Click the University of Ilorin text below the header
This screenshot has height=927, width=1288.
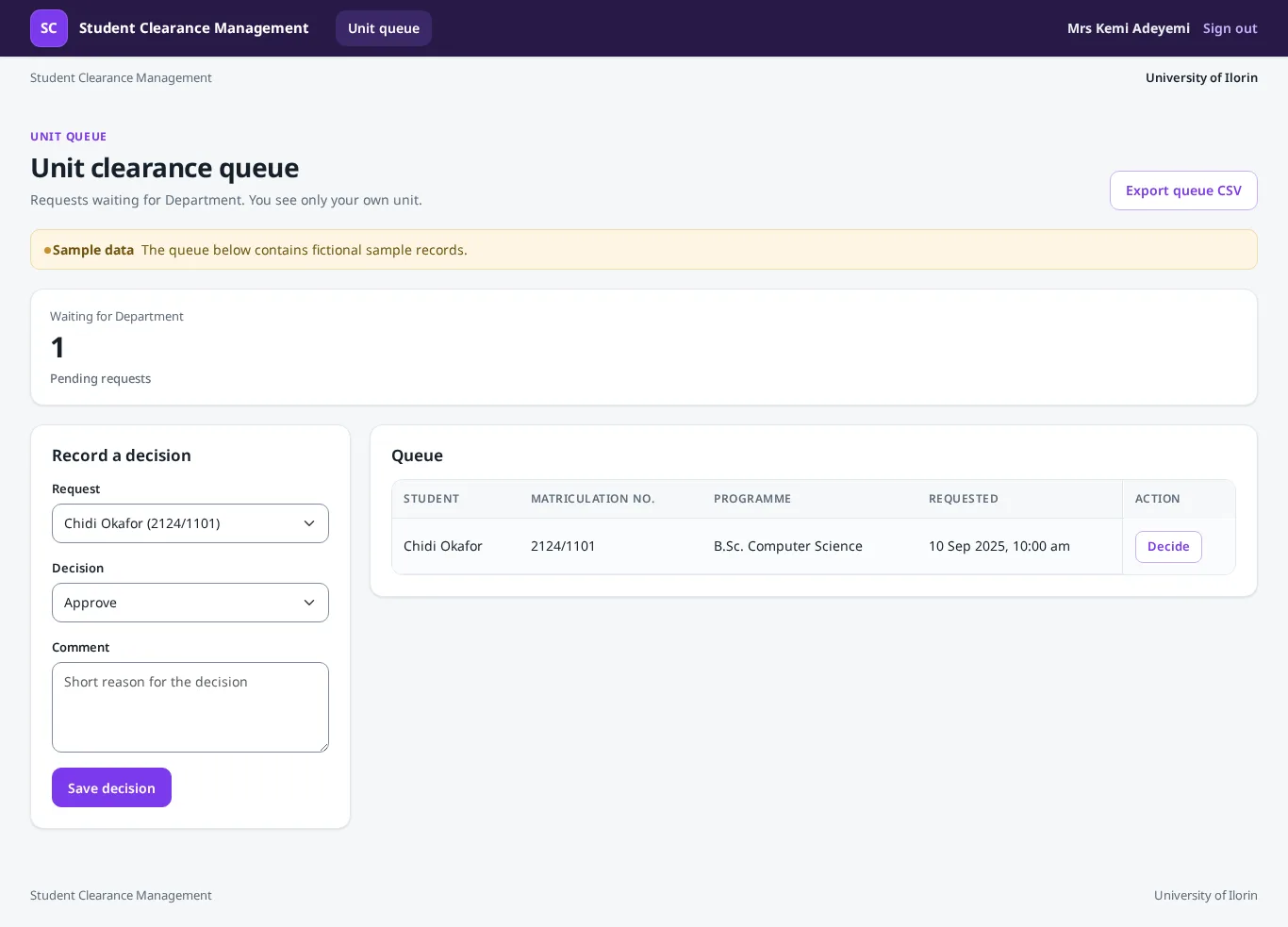point(1201,78)
